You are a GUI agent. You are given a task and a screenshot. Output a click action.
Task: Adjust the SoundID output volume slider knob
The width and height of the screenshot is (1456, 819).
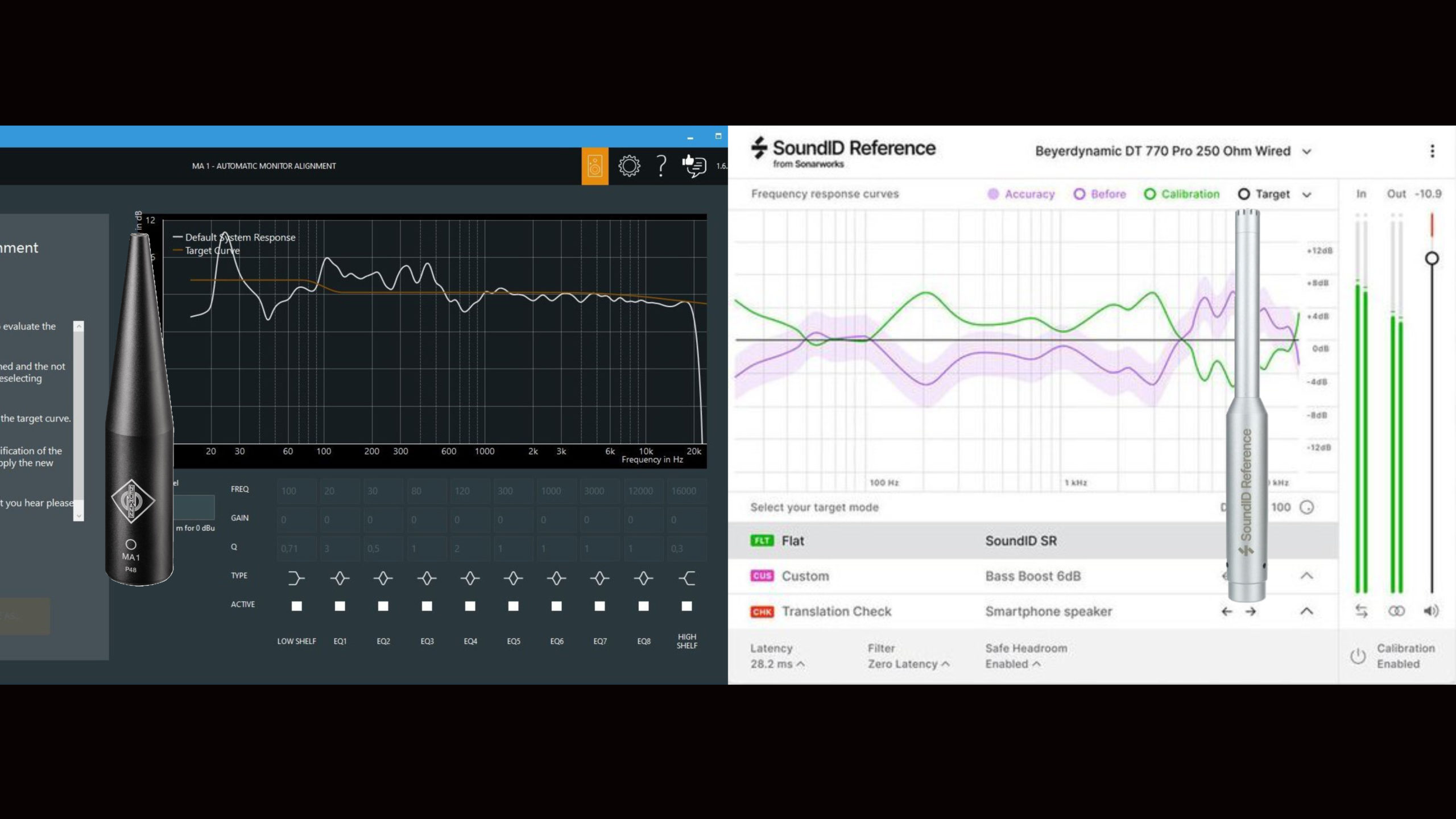click(x=1432, y=259)
